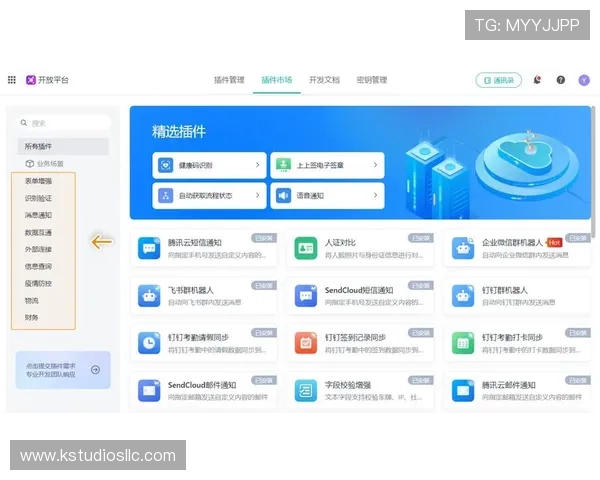Image resolution: width=600 pixels, height=480 pixels.
Task: Open the user avatar menu
Action: [x=584, y=80]
